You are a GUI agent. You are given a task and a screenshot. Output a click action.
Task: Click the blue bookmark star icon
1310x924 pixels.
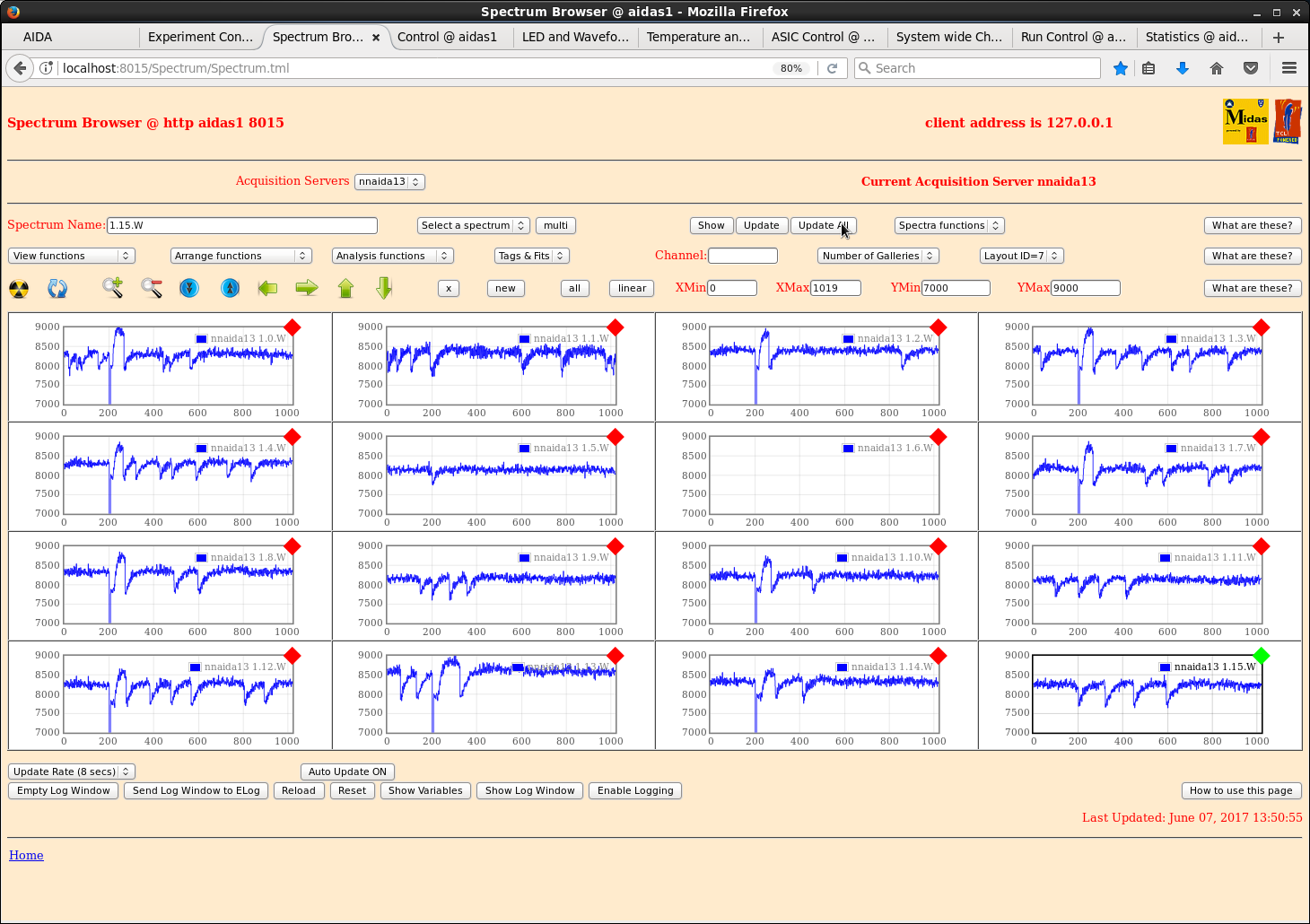click(x=1121, y=68)
